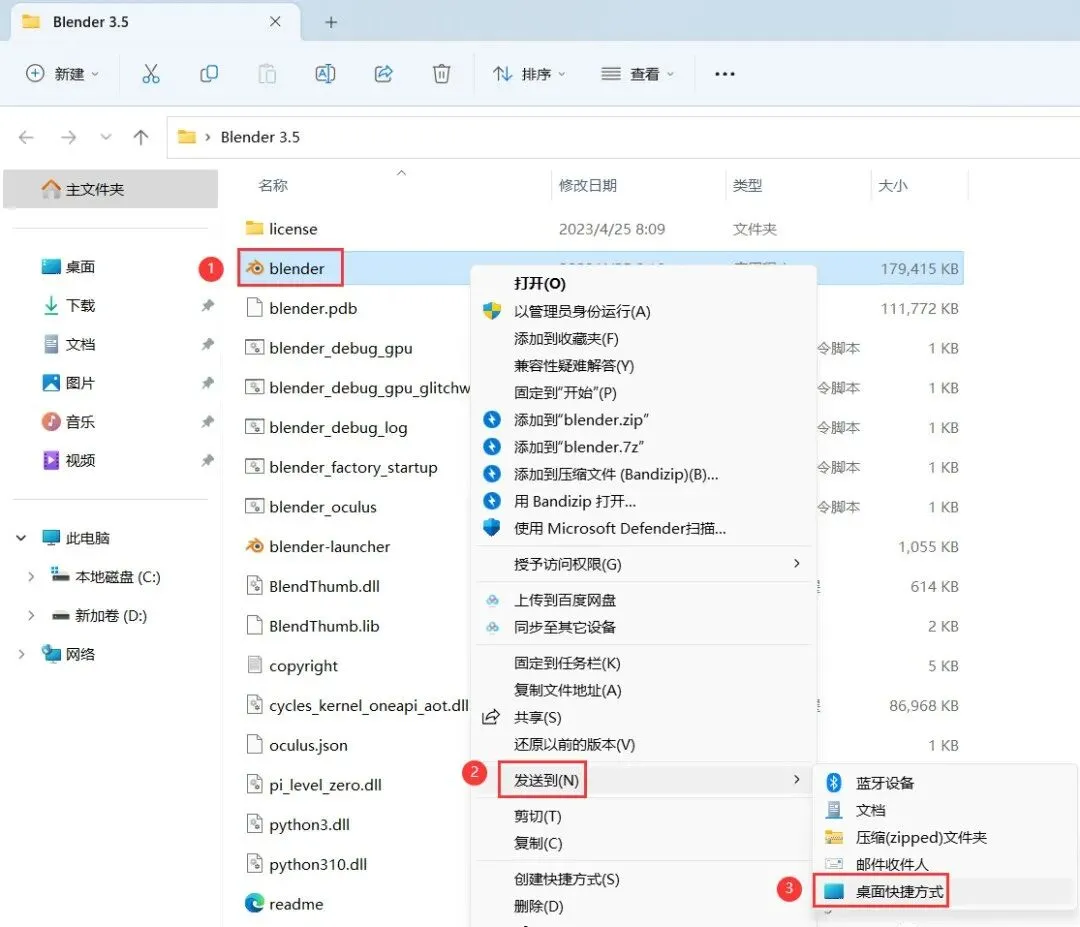The width and height of the screenshot is (1080, 927).
Task: Click the Copy icon in toolbar
Action: (209, 74)
